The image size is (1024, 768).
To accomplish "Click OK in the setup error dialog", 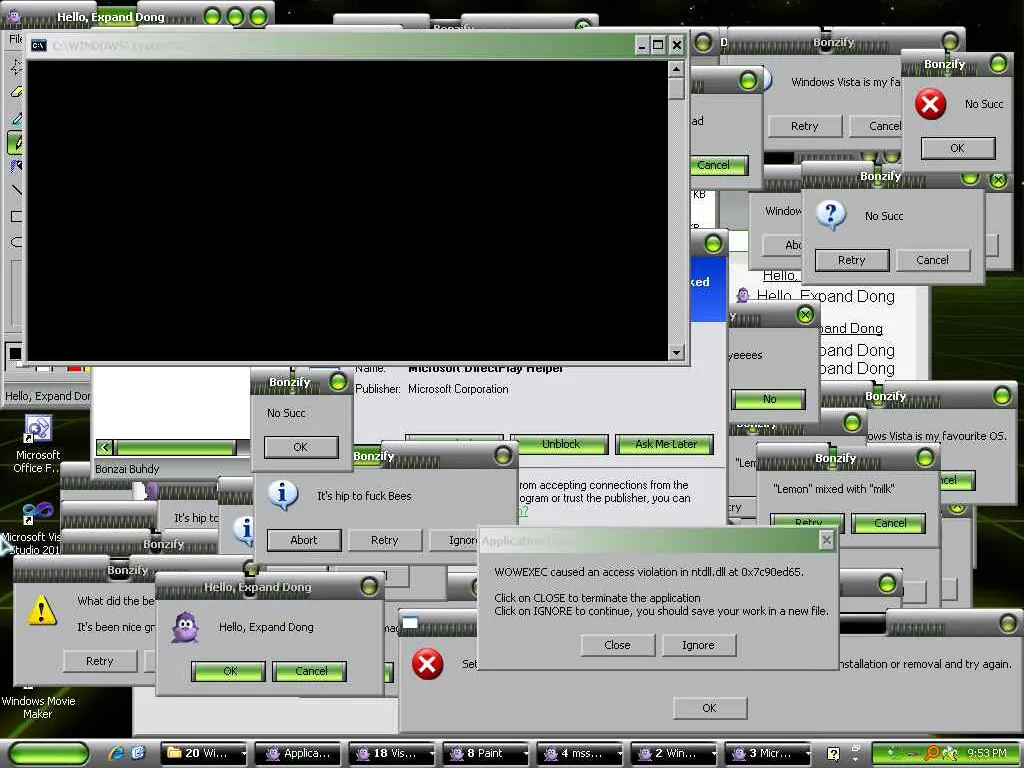I will (710, 708).
